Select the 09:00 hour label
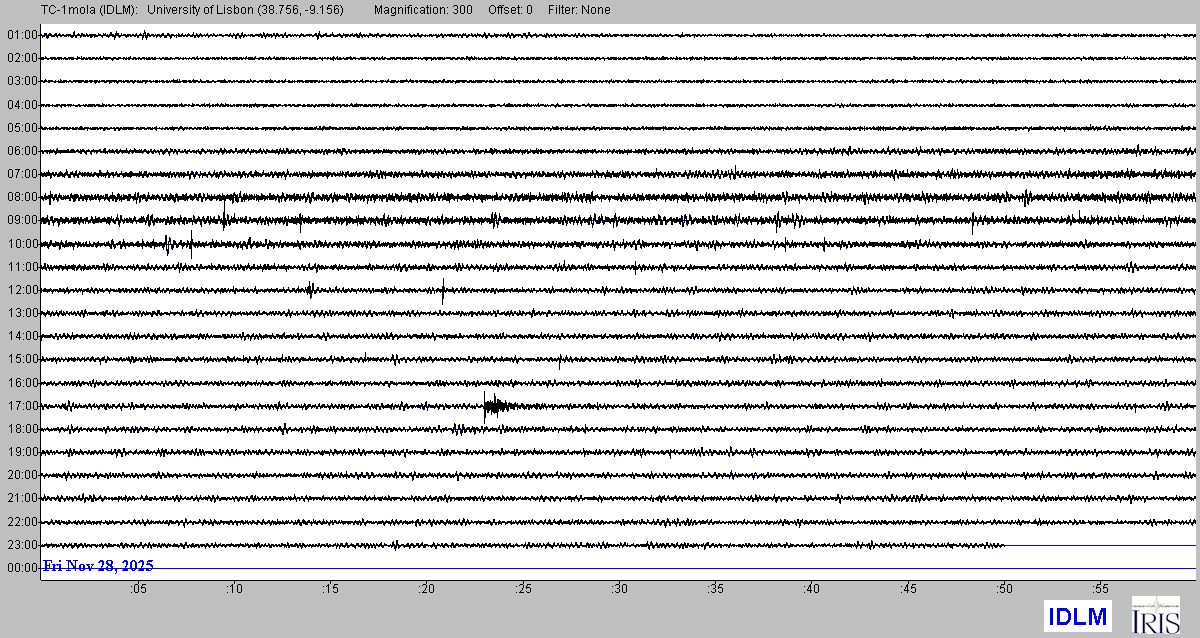 [x=22, y=220]
